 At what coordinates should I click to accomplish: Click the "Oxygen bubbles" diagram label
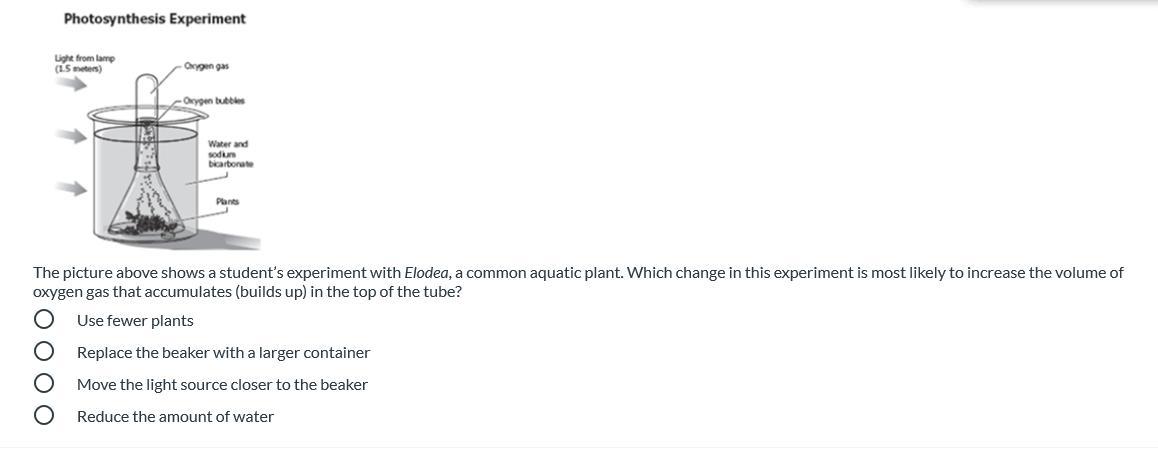(214, 101)
